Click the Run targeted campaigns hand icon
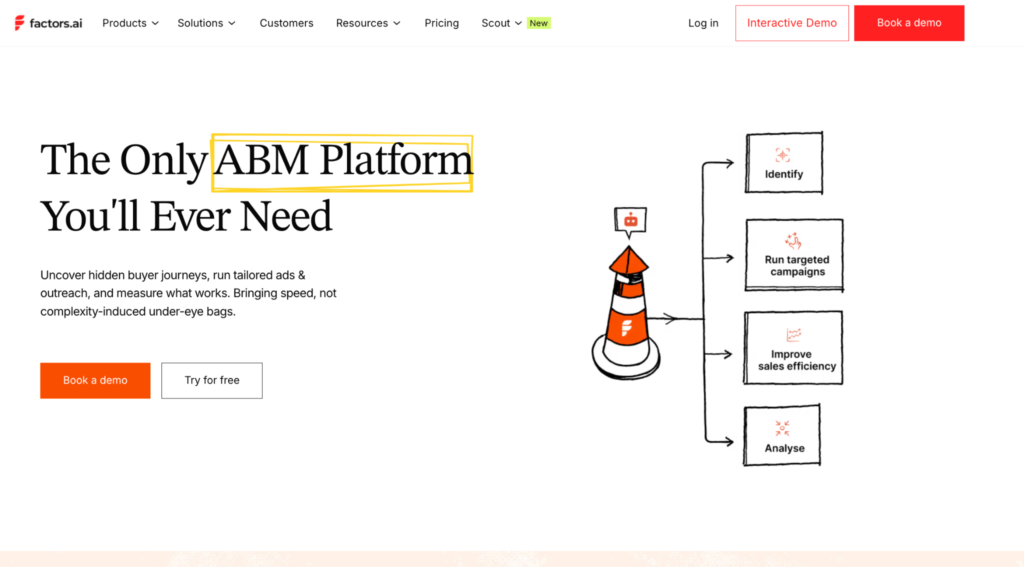Viewport: 1024px width, 567px height. [793, 240]
